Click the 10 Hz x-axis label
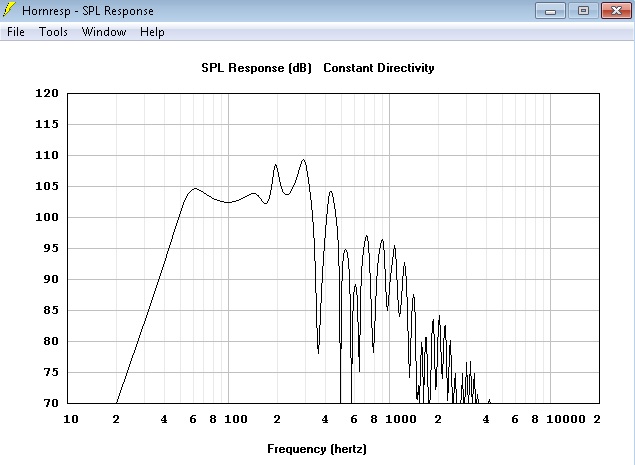Viewport: 635px width, 465px height. [71, 419]
